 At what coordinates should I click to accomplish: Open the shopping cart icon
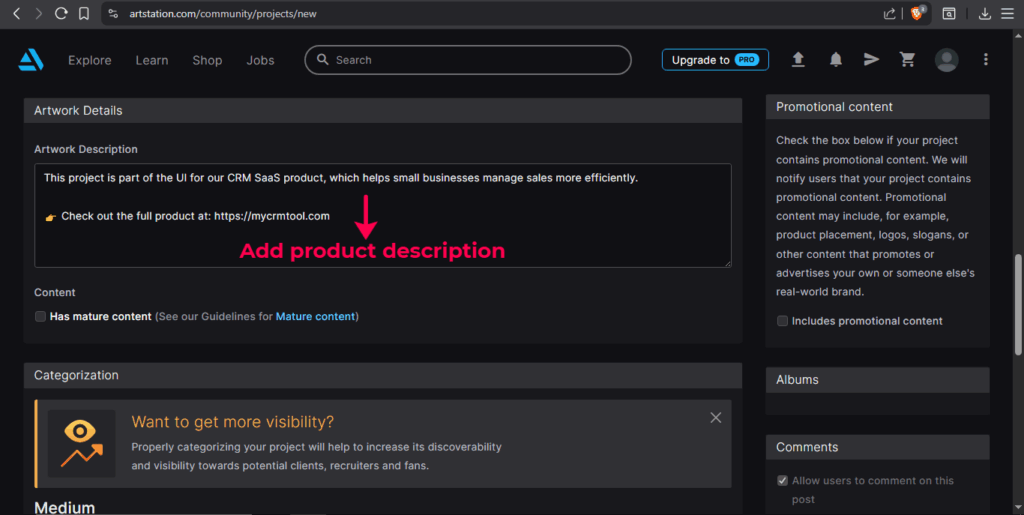coord(907,60)
